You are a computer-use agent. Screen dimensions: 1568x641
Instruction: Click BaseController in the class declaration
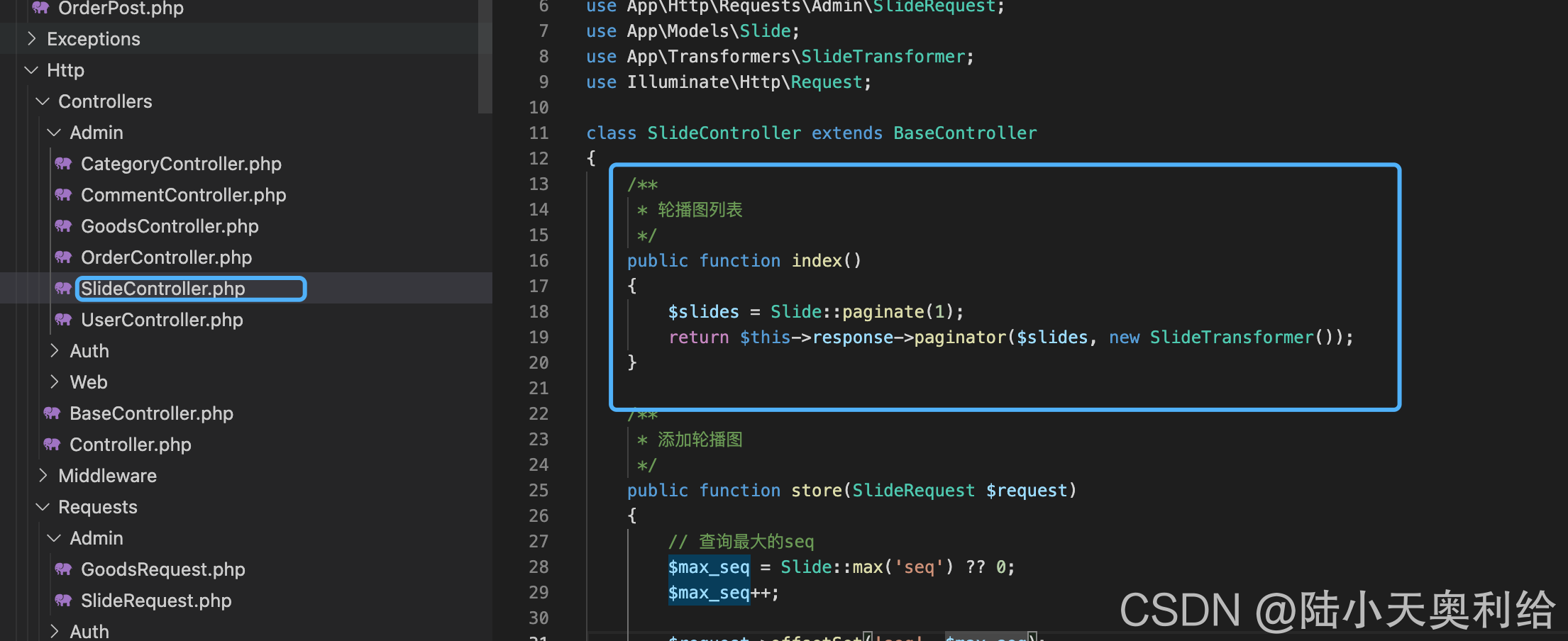pos(965,133)
